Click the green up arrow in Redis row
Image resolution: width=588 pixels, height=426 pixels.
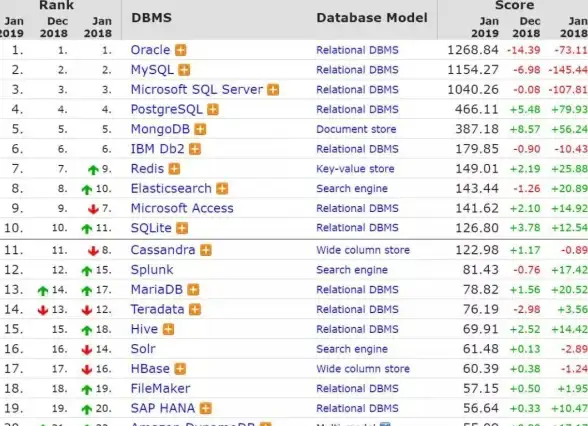93,170
